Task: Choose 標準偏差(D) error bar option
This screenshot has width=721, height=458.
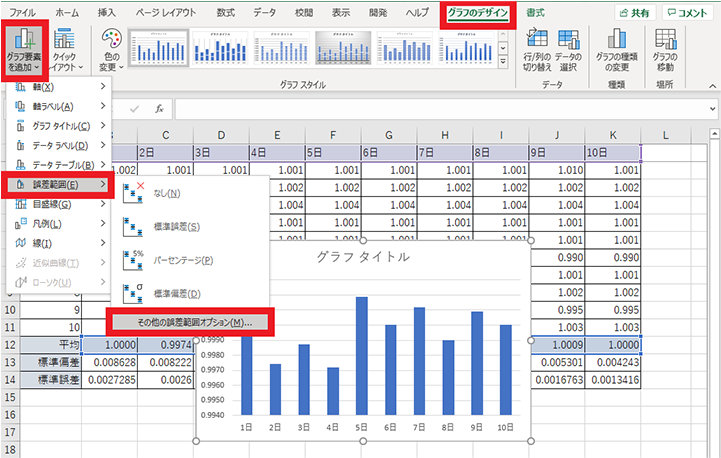Action: coord(190,293)
